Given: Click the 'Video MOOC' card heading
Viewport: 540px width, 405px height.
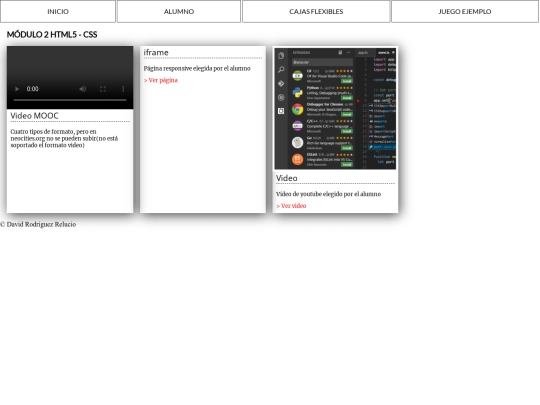Looking at the screenshot, I should click(34, 116).
